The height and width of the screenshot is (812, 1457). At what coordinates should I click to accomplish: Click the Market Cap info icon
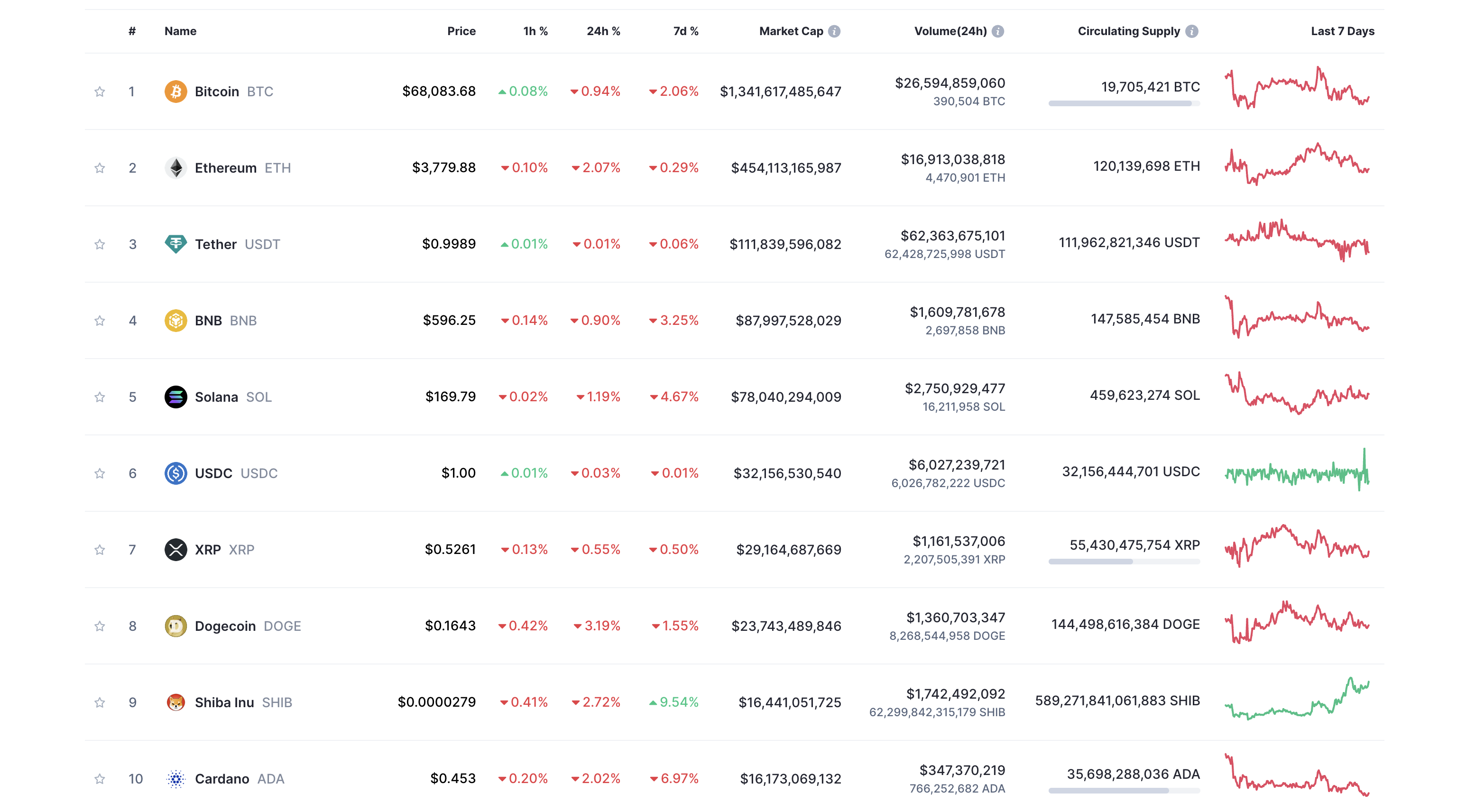coord(834,31)
